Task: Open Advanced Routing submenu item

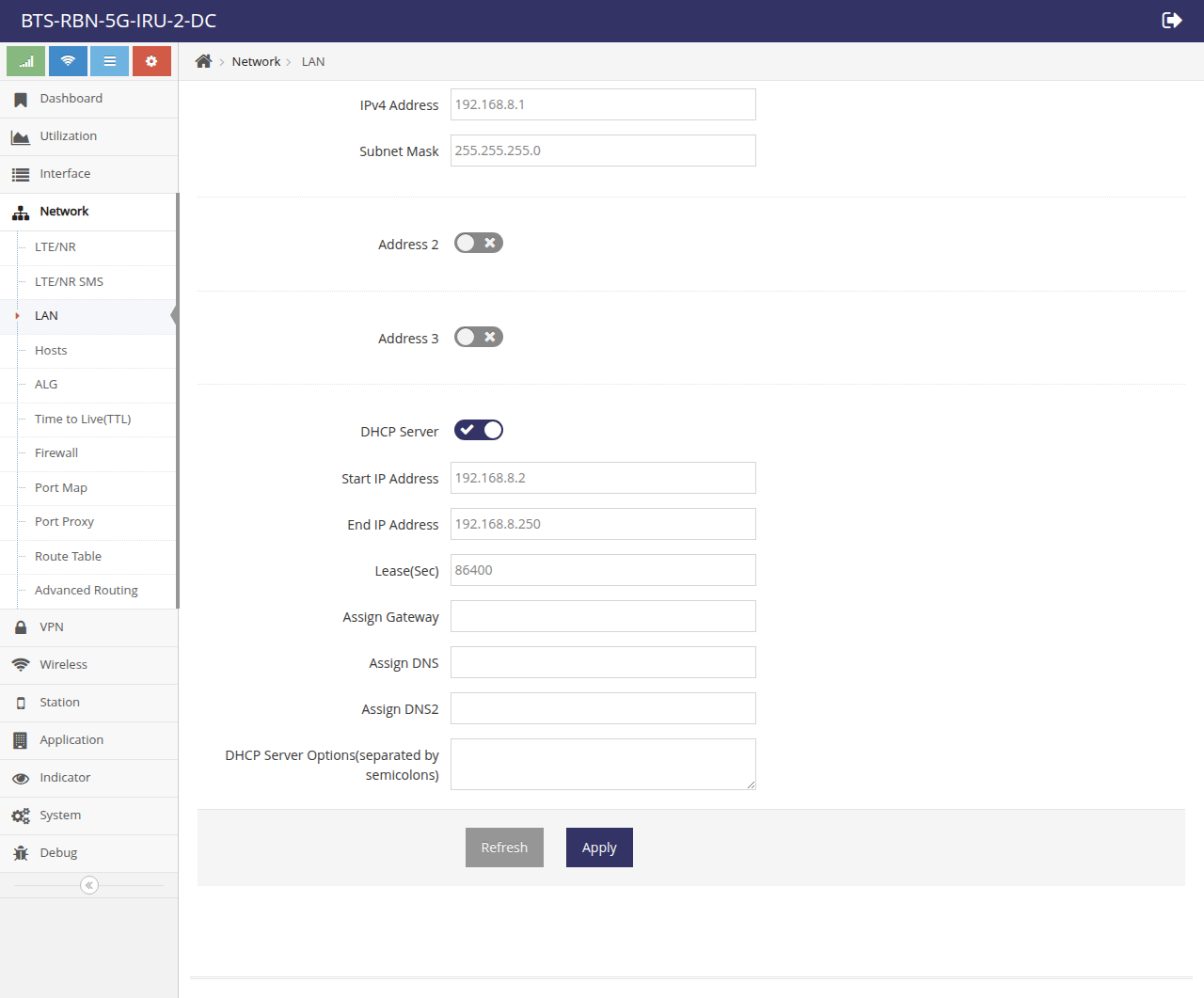Action: 88,591
